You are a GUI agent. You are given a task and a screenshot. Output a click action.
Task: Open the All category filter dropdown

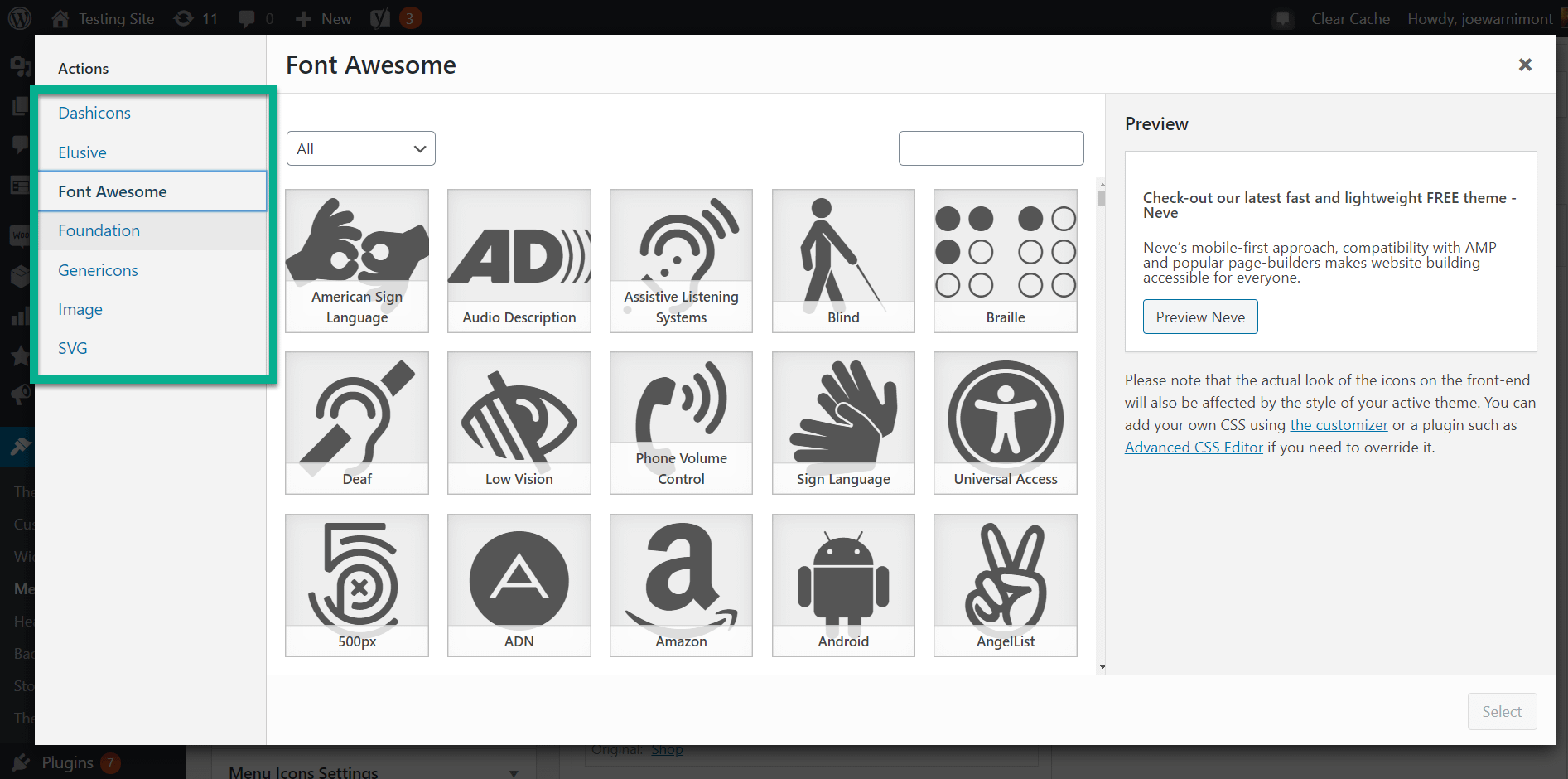(360, 148)
